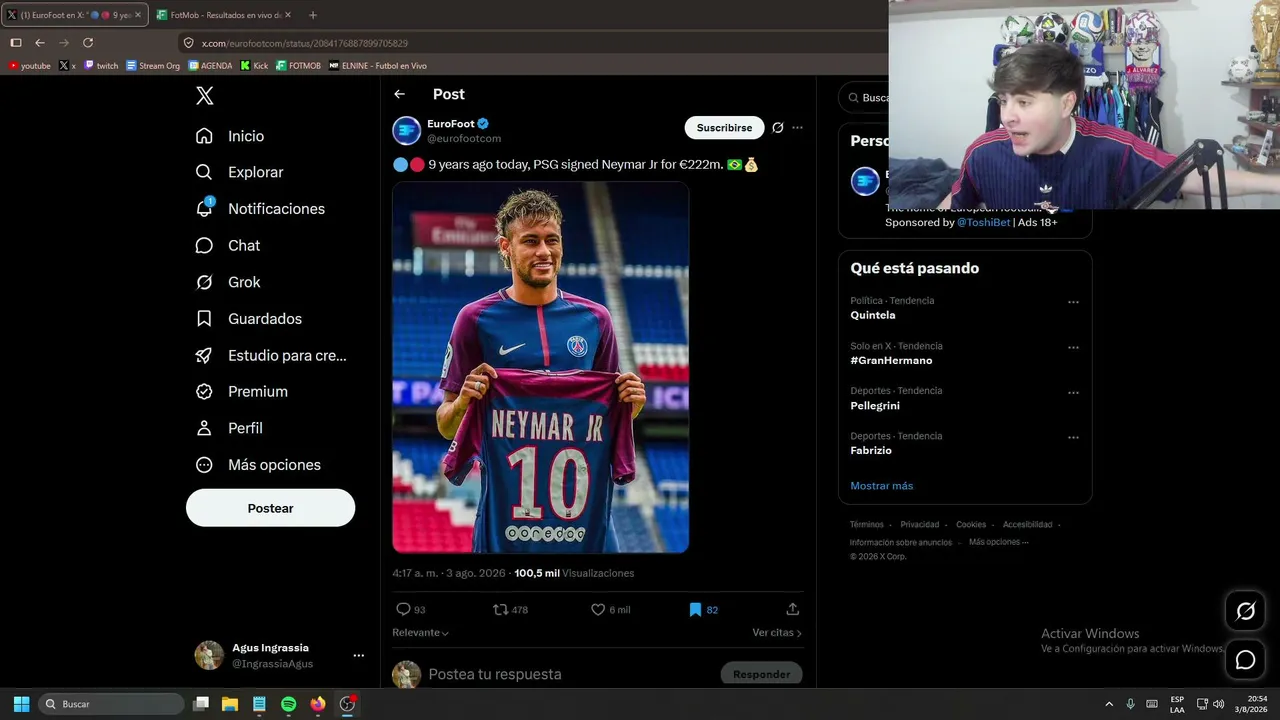Click the X logo in the sidebar
Viewport: 1280px width, 720px height.
pyautogui.click(x=205, y=96)
